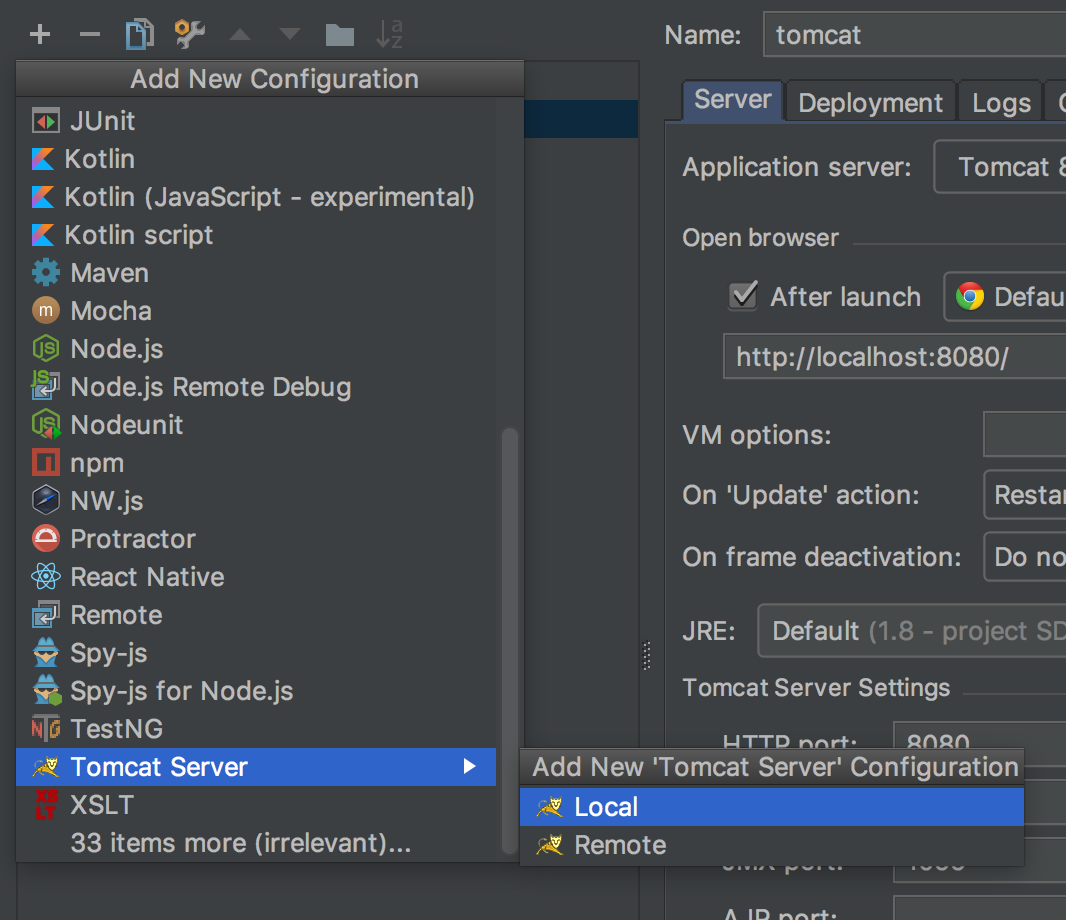Uncheck the After launch option
The image size is (1066, 920).
[x=743, y=296]
